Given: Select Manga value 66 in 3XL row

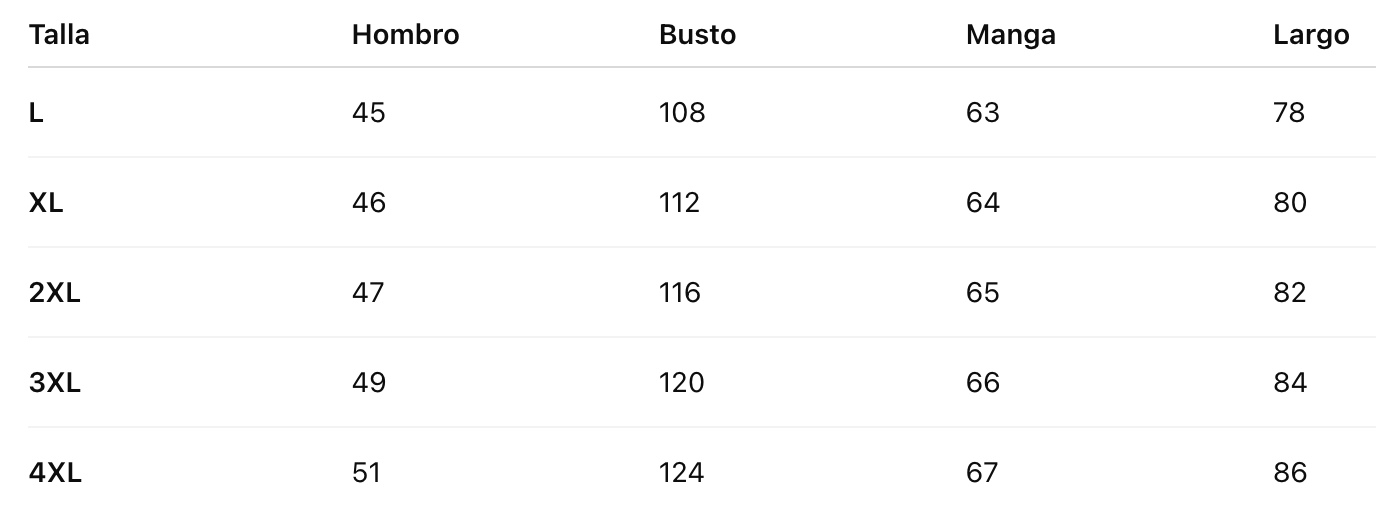Looking at the screenshot, I should tap(982, 383).
